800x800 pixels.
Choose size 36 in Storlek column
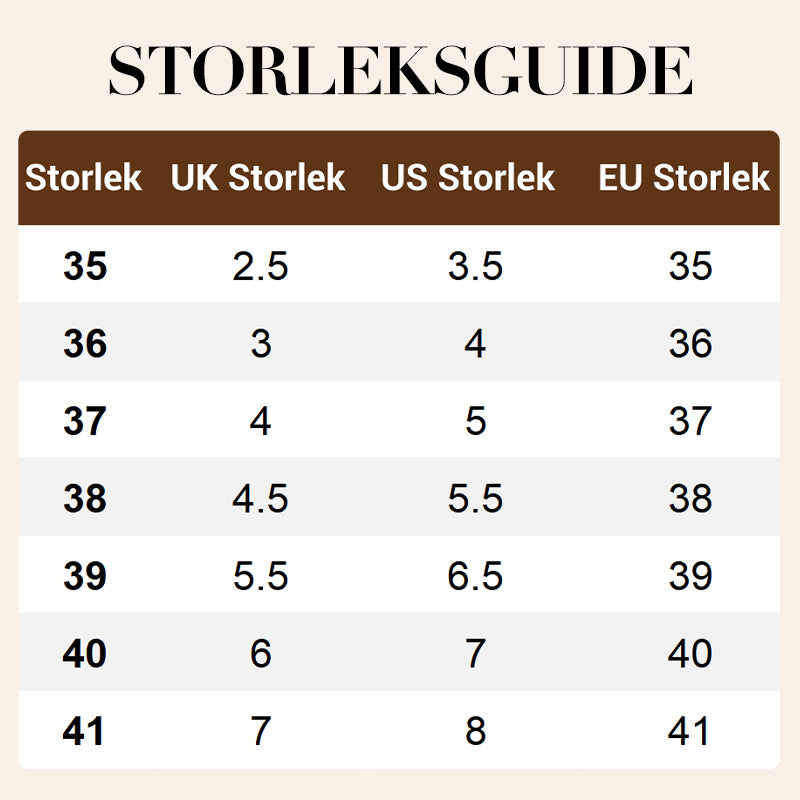[x=85, y=344]
